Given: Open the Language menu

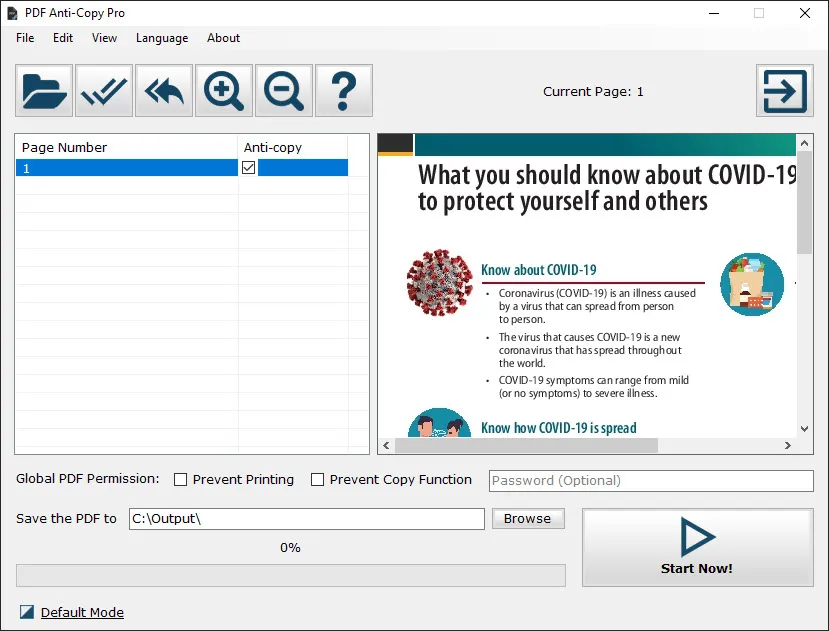Looking at the screenshot, I should [162, 38].
